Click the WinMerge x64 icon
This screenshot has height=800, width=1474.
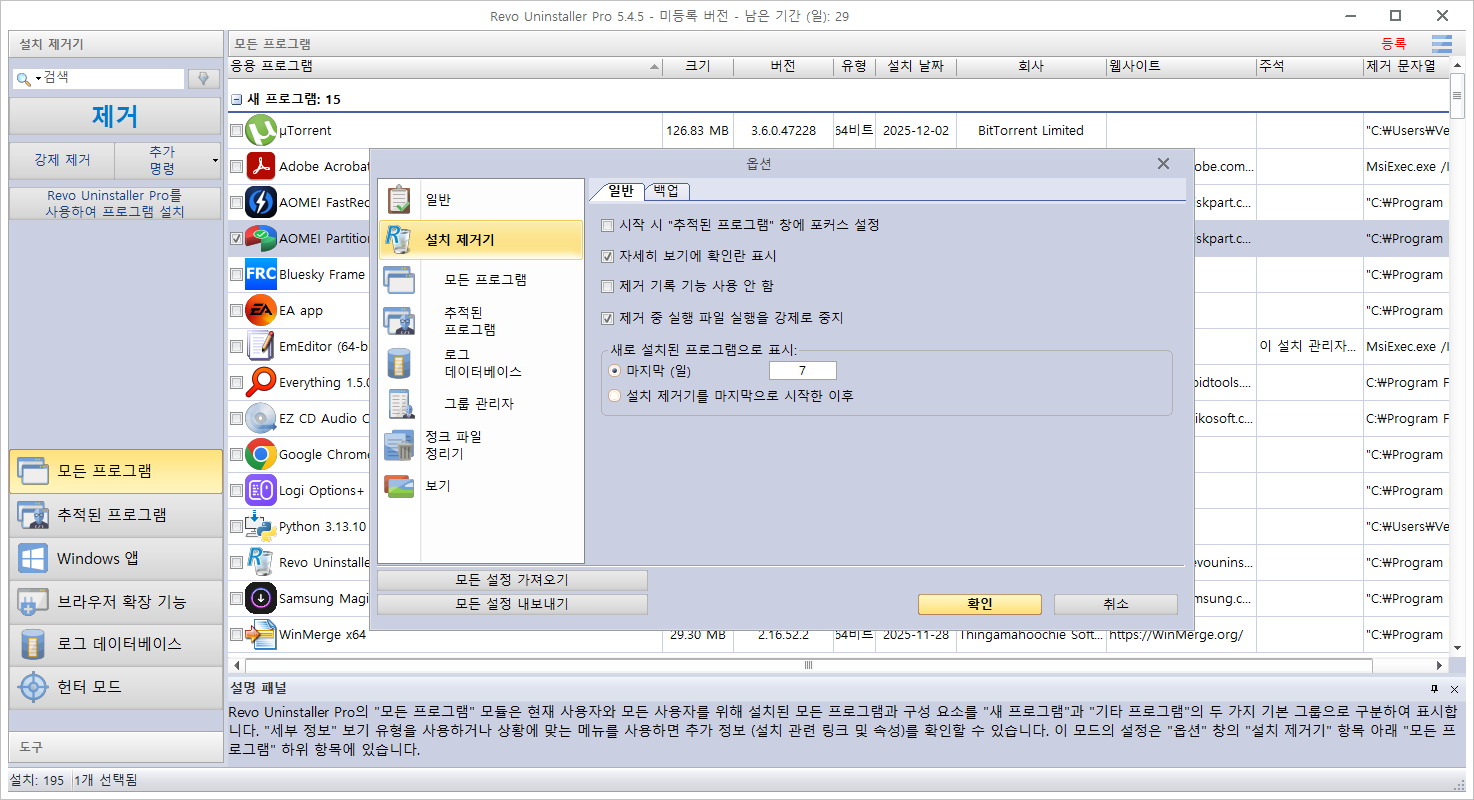[x=261, y=634]
